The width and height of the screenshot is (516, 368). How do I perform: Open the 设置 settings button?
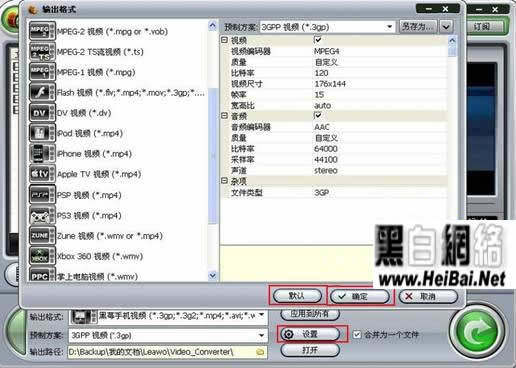click(x=310, y=334)
